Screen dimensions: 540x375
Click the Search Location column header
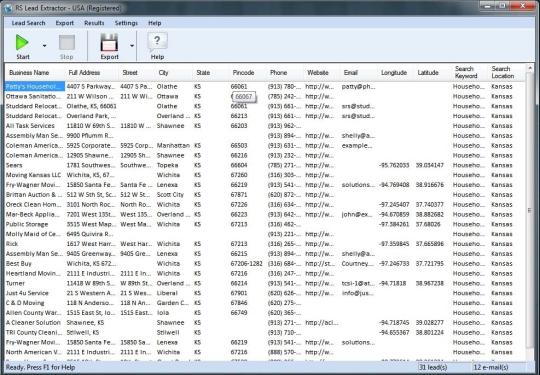[506, 73]
